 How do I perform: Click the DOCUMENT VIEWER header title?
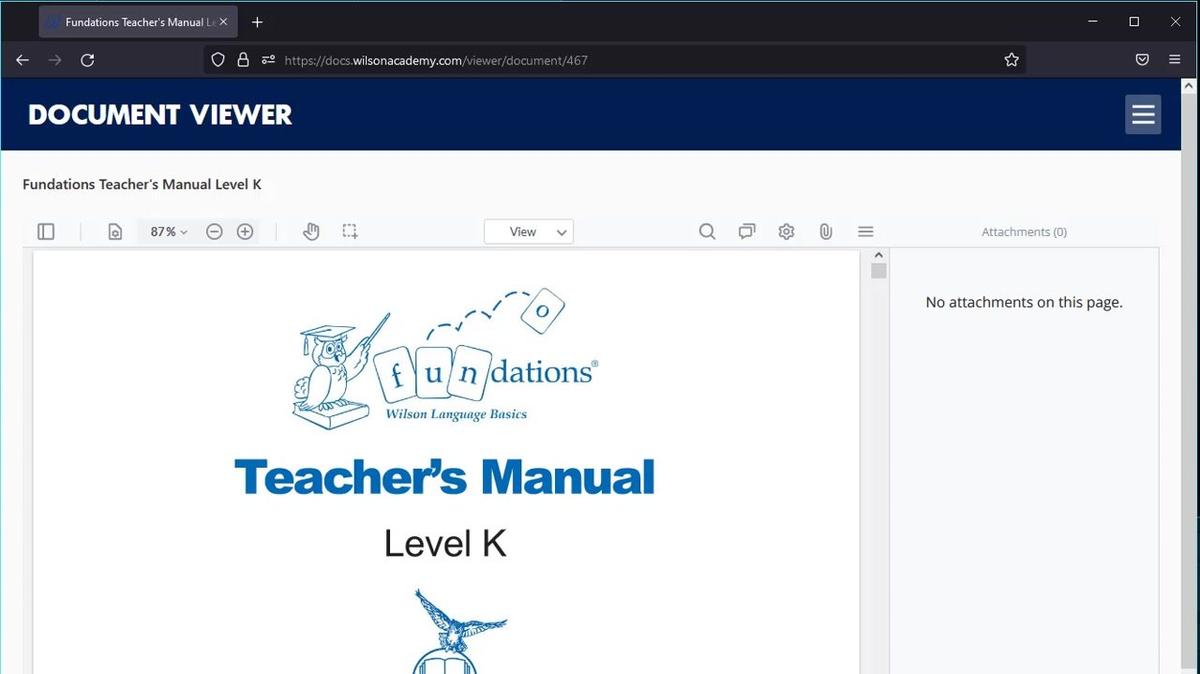coord(160,115)
